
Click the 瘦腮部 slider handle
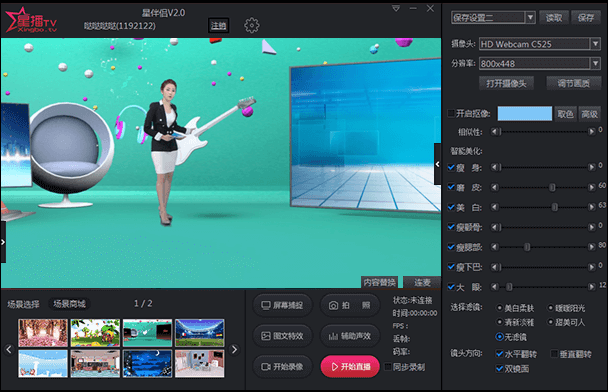527,247
